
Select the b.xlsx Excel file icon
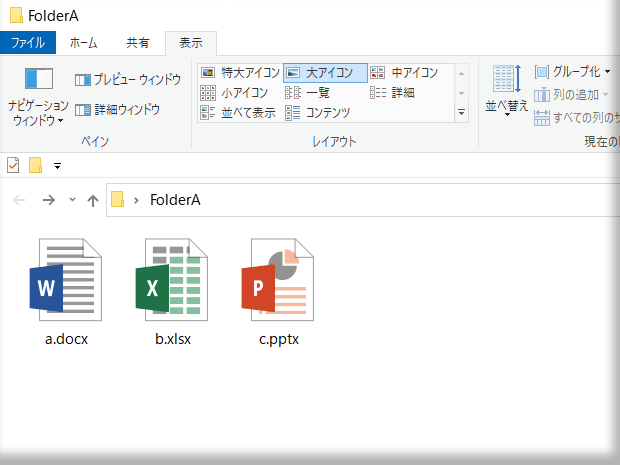(x=172, y=280)
